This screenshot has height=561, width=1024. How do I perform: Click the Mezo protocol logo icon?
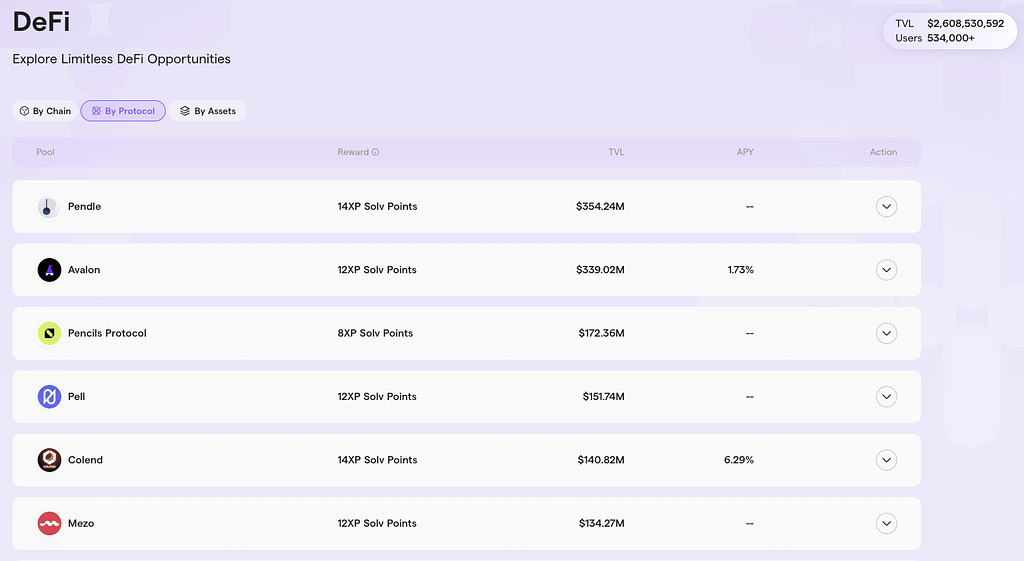(49, 523)
